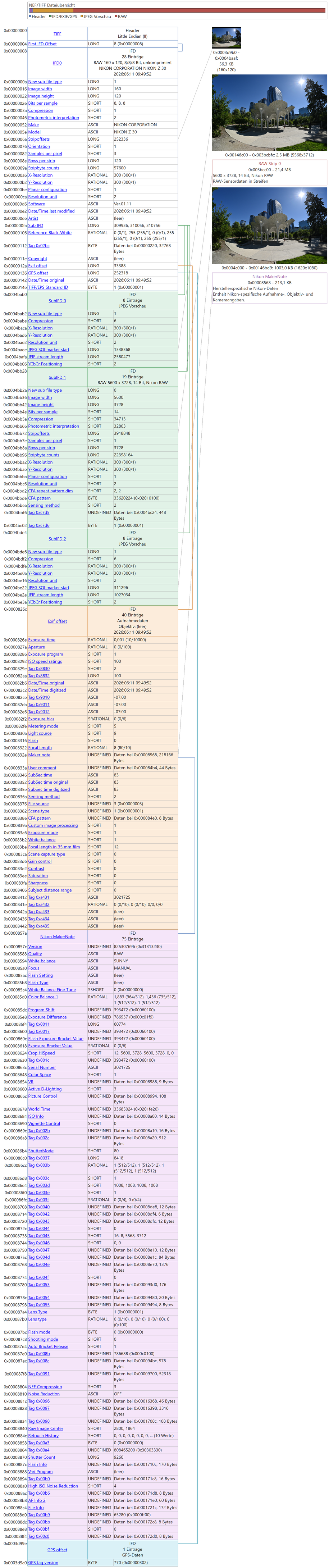Click GPS tag version link
The width and height of the screenshot is (329, 1568).
(43, 1563)
